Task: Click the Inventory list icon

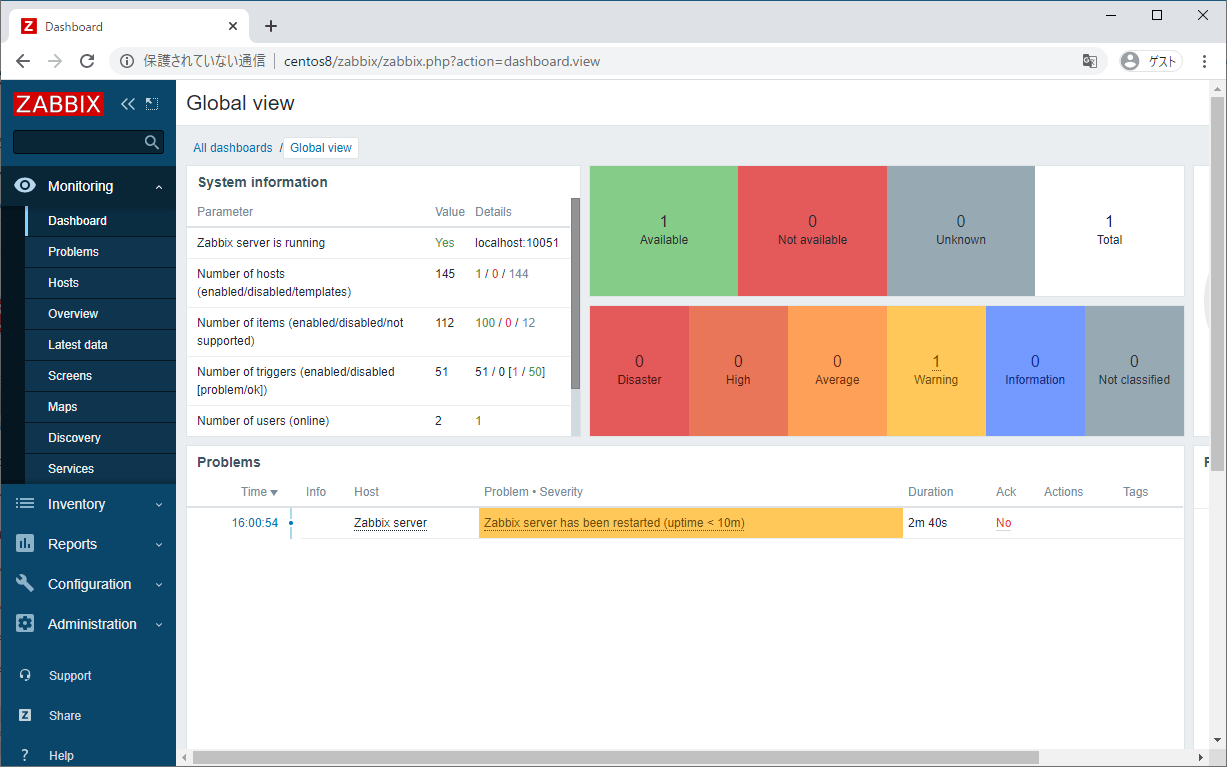Action: 25,504
